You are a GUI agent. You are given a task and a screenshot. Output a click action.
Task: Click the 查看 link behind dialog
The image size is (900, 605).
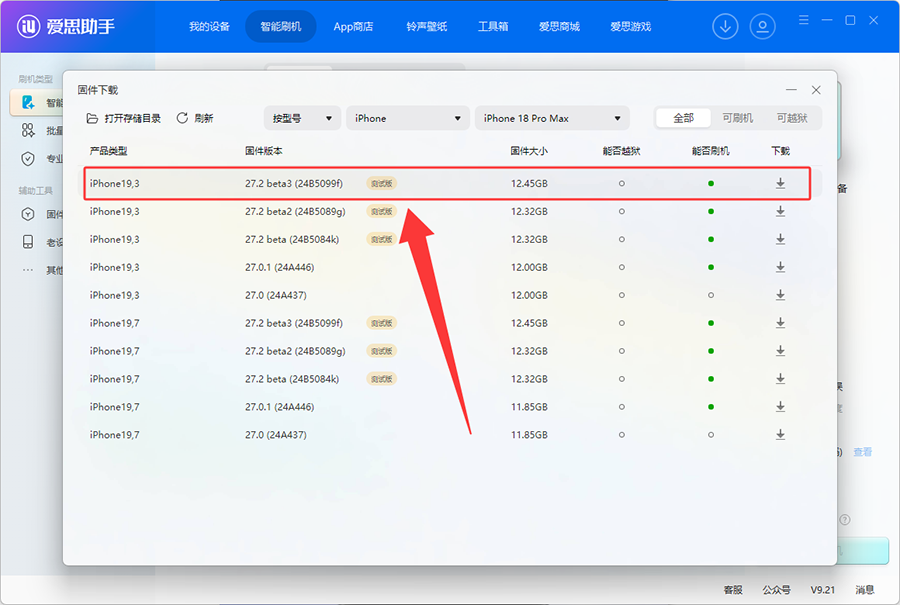point(863,452)
